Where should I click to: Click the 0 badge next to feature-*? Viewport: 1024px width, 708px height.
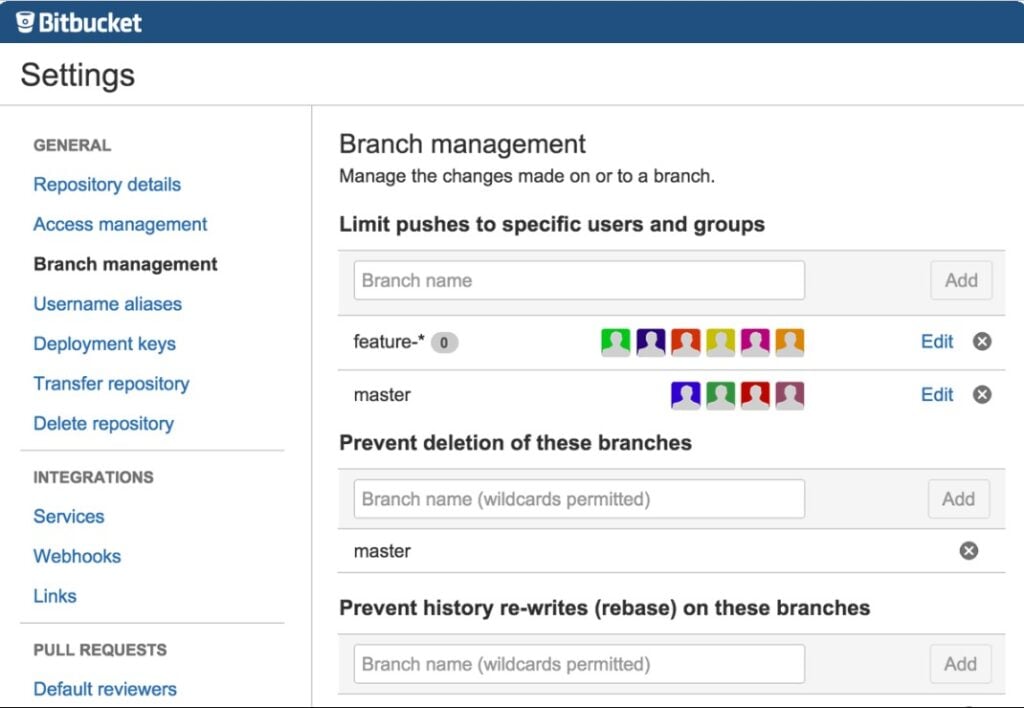[444, 342]
